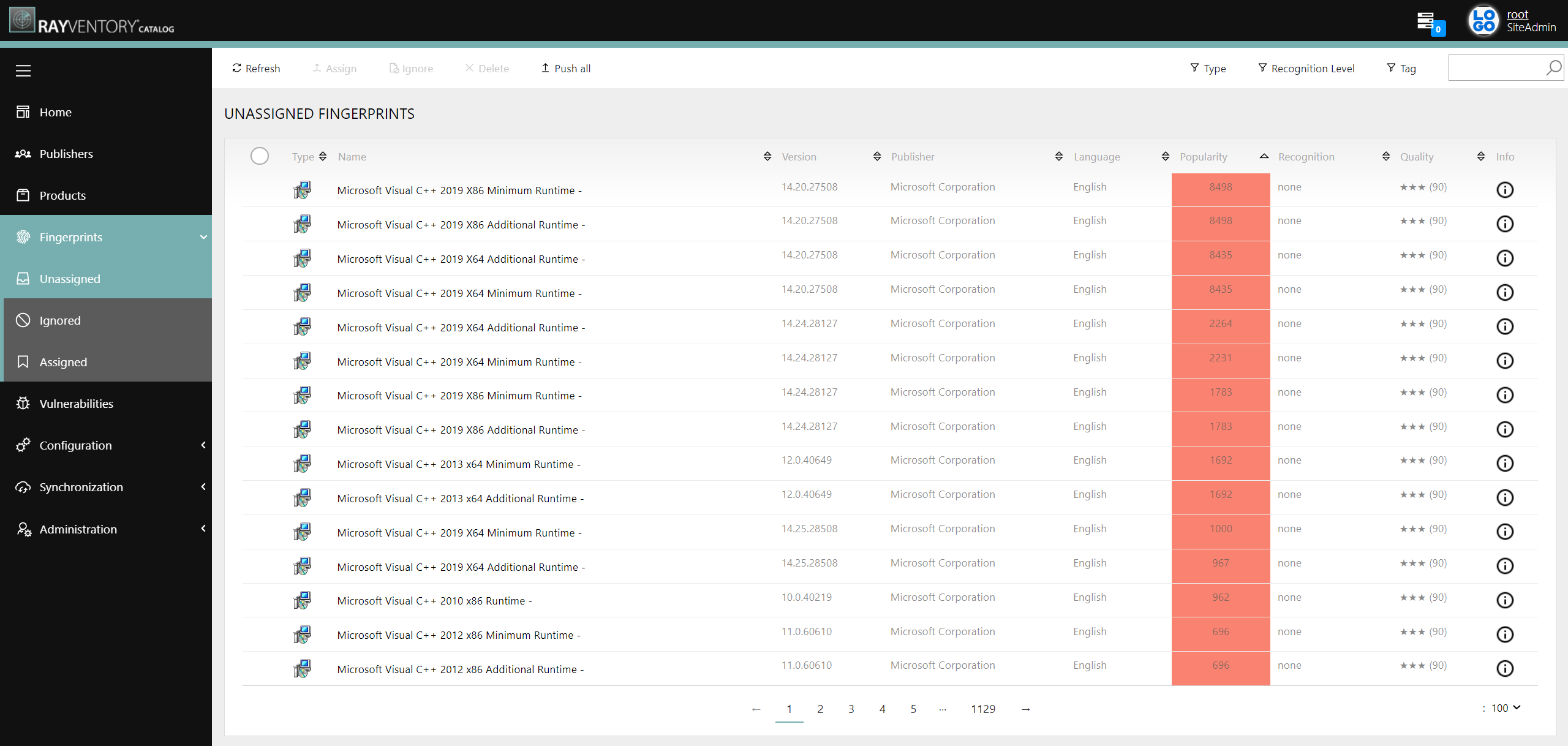Toggle sorting by Version column
1568x746 pixels.
pos(876,157)
